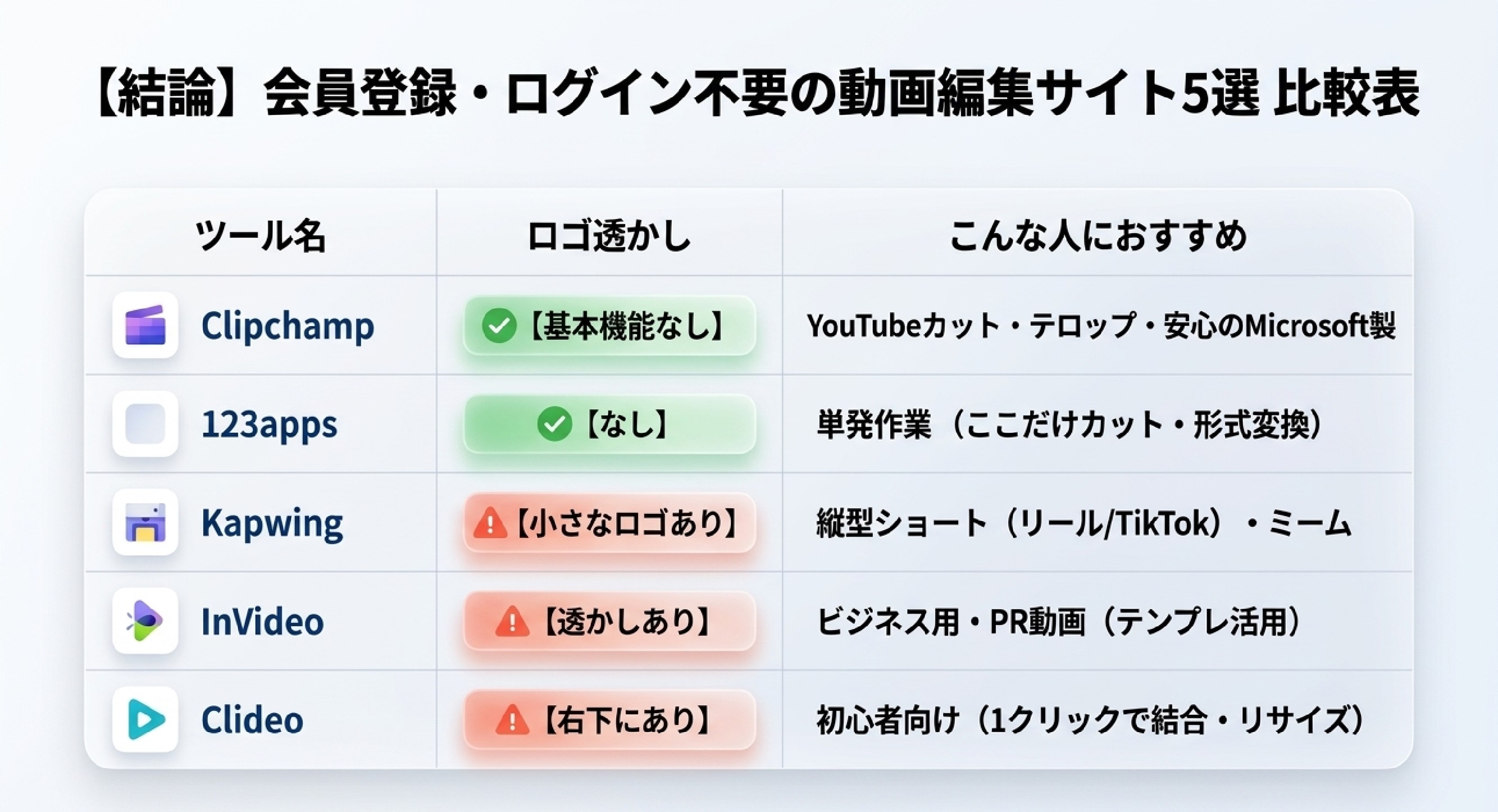Click the green checkmark in Clipchamp badge
Screen dimensions: 1498x812
point(499,326)
